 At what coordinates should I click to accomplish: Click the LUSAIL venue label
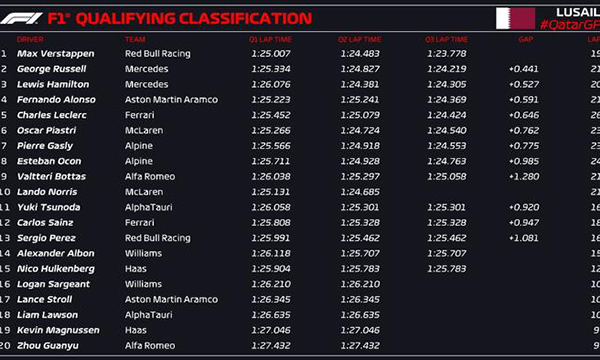click(x=578, y=12)
